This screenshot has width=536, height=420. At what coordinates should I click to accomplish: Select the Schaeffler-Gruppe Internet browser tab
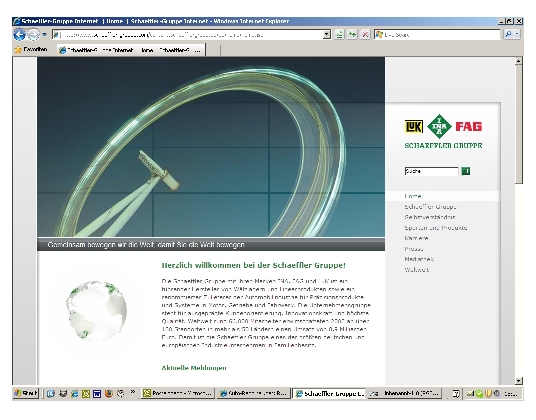point(131,50)
